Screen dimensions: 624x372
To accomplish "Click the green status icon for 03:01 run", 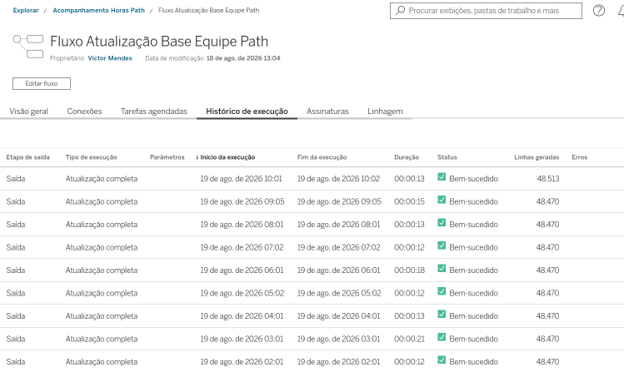I will click(x=441, y=337).
